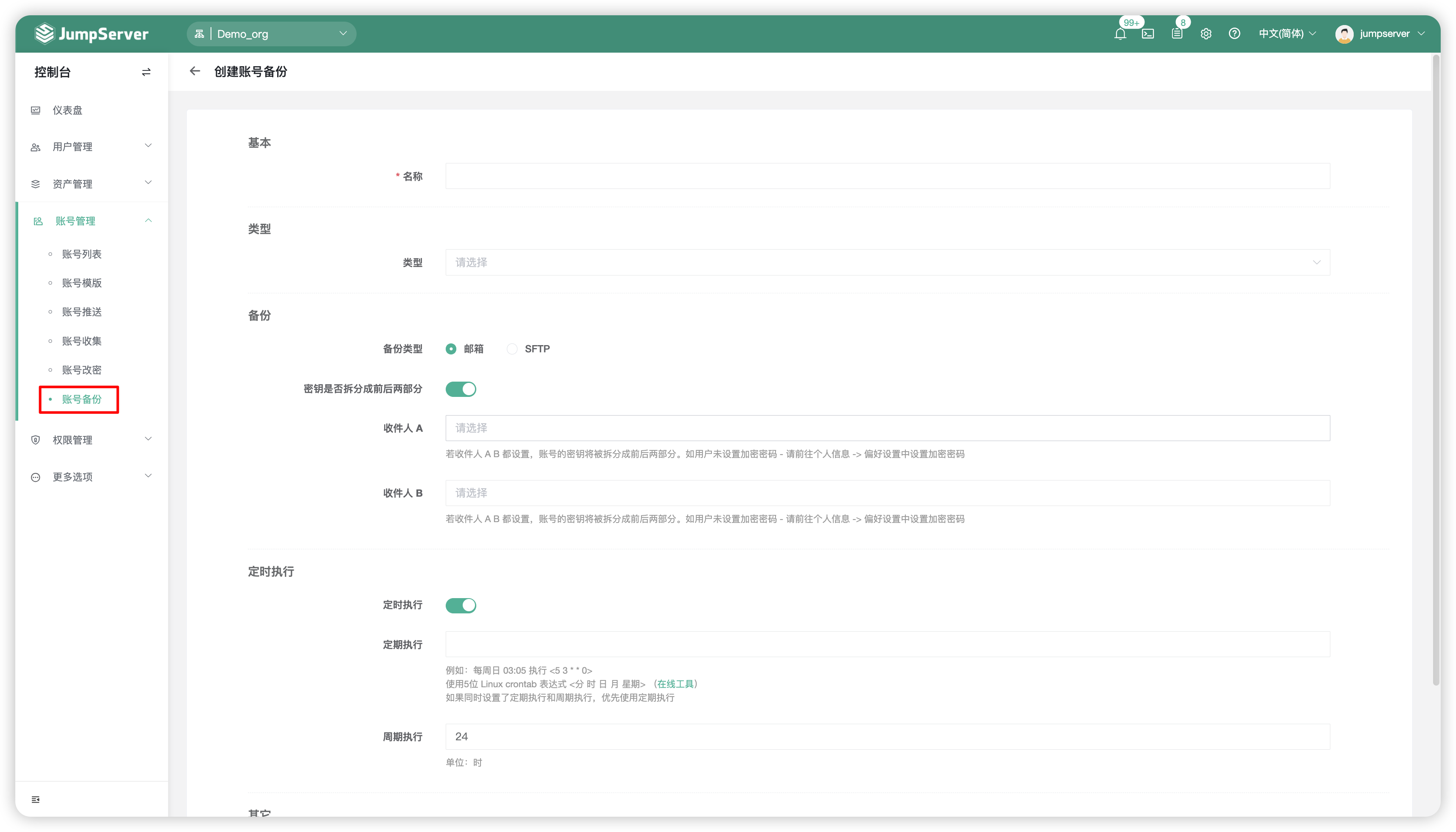Click the 在线工具 link
Viewport: 1456px width, 832px height.
coord(675,684)
